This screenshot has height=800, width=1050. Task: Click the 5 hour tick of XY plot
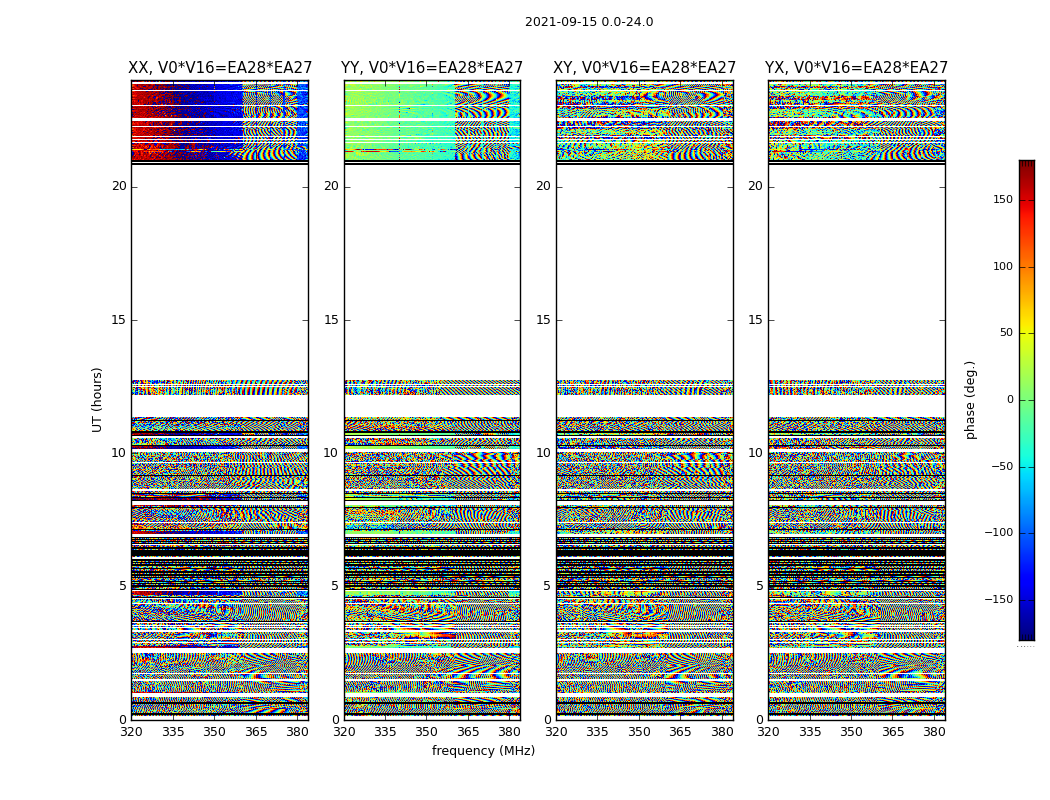pos(547,586)
